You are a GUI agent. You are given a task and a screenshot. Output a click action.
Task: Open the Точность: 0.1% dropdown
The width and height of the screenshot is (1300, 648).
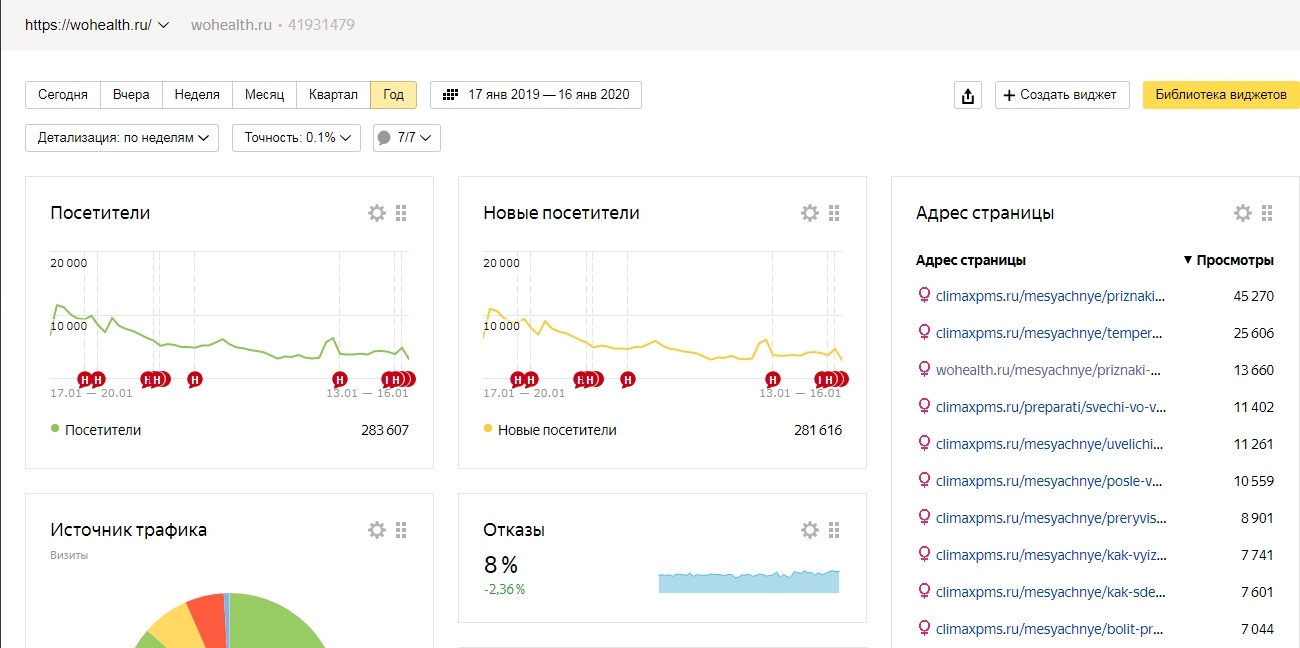[296, 138]
